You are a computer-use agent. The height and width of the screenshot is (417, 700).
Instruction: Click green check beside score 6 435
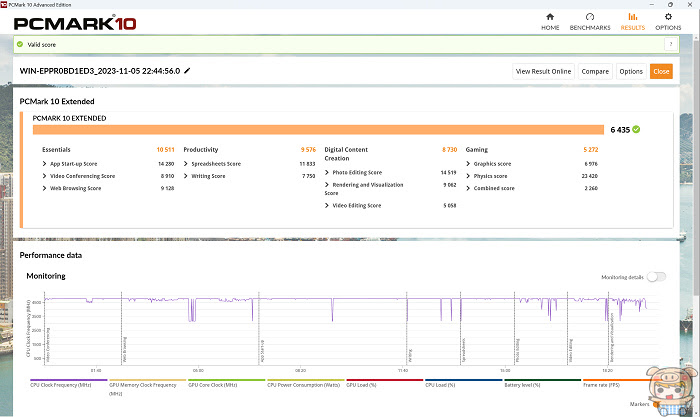[636, 129]
